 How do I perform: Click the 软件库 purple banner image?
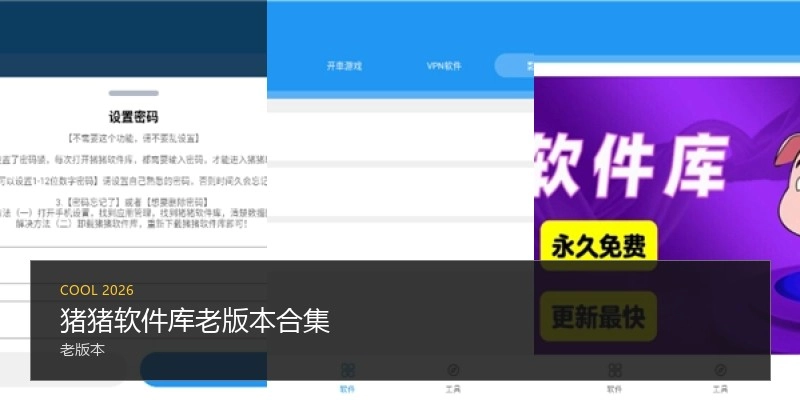click(667, 215)
